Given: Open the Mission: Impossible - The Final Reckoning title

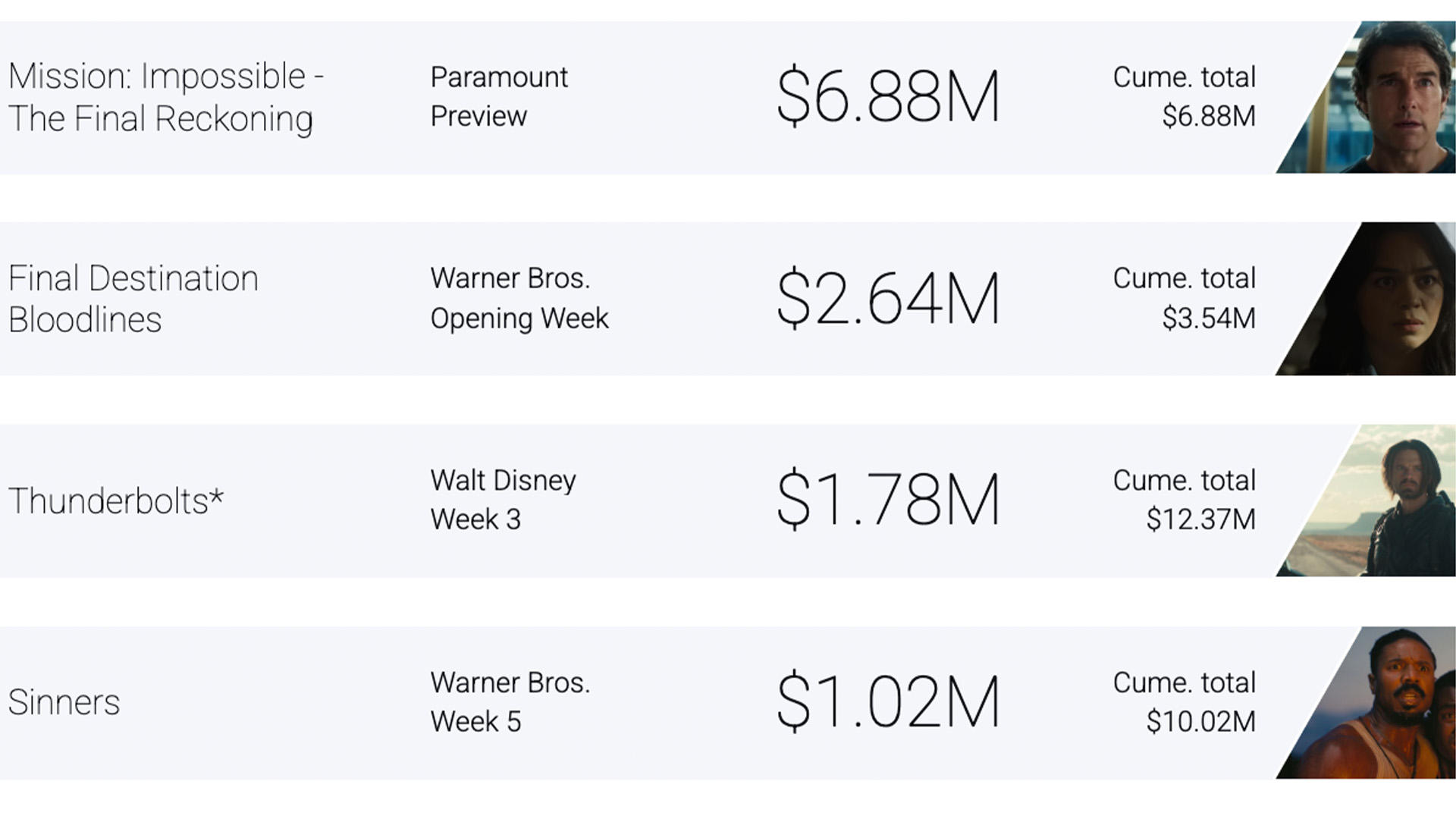Looking at the screenshot, I should (166, 97).
